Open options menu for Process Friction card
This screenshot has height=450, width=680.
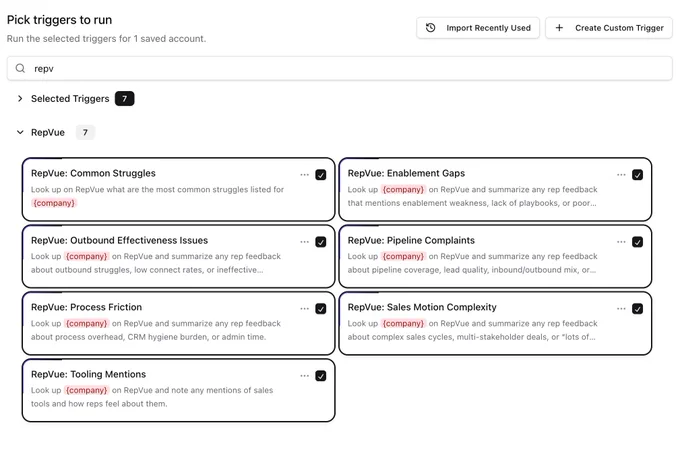(x=304, y=309)
